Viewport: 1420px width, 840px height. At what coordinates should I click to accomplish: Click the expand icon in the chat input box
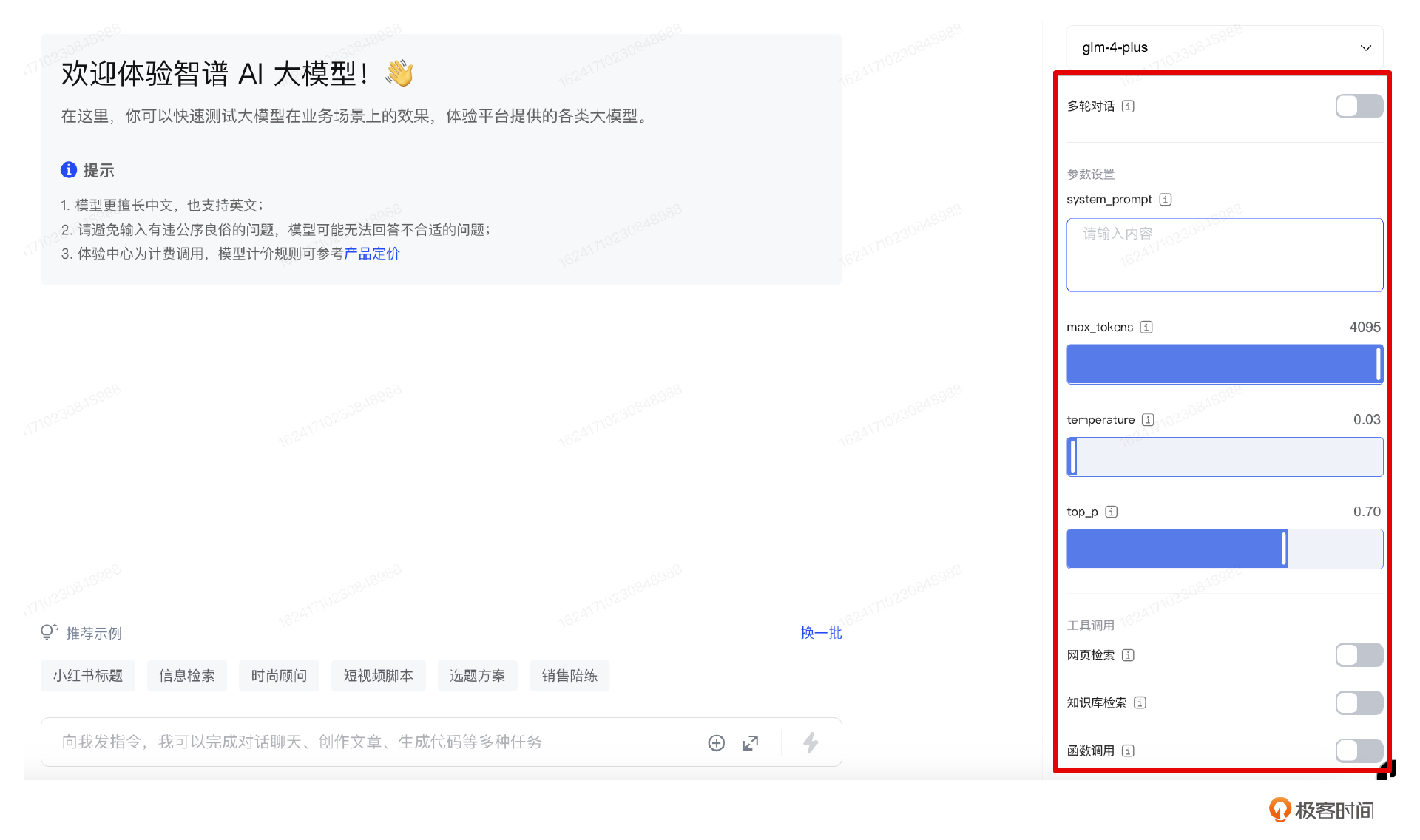point(751,742)
